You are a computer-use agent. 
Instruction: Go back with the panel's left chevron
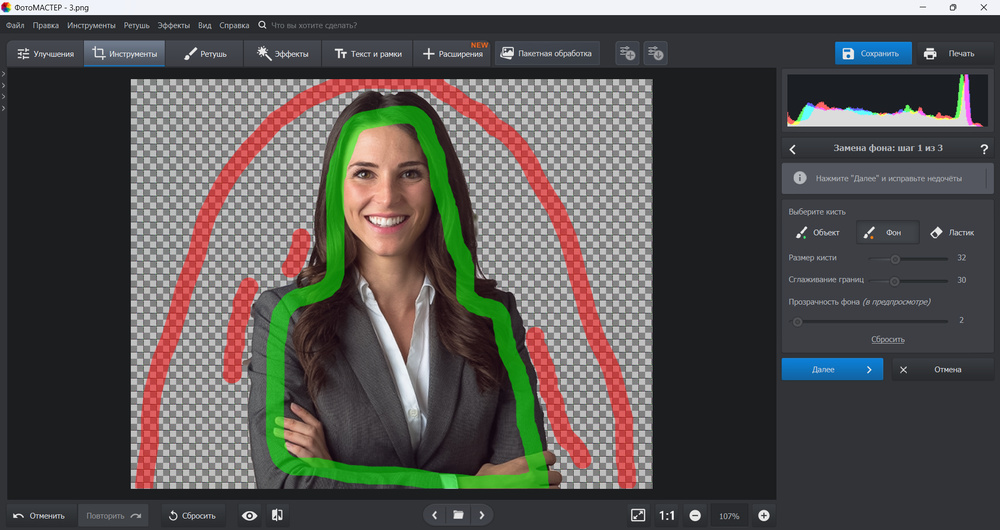(x=793, y=149)
